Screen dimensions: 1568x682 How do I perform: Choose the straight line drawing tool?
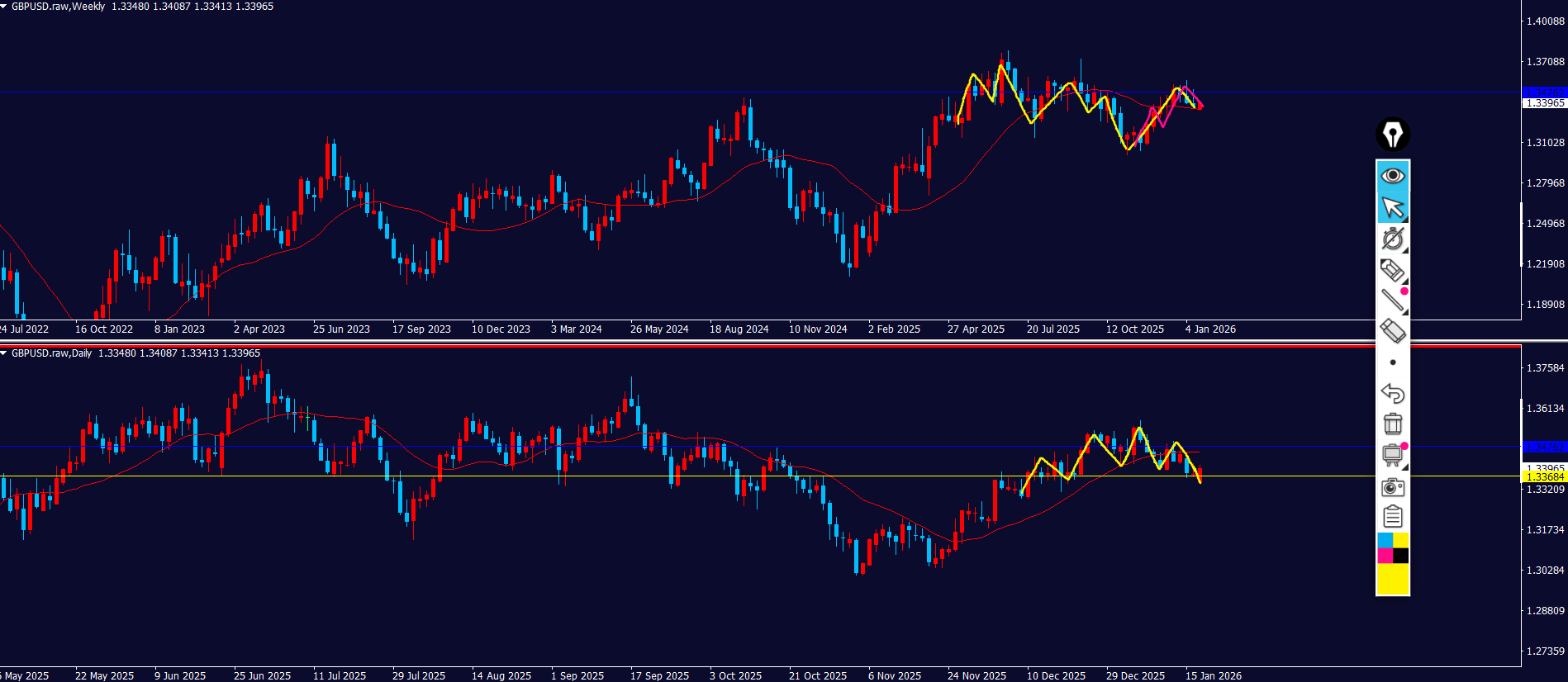point(1393,301)
